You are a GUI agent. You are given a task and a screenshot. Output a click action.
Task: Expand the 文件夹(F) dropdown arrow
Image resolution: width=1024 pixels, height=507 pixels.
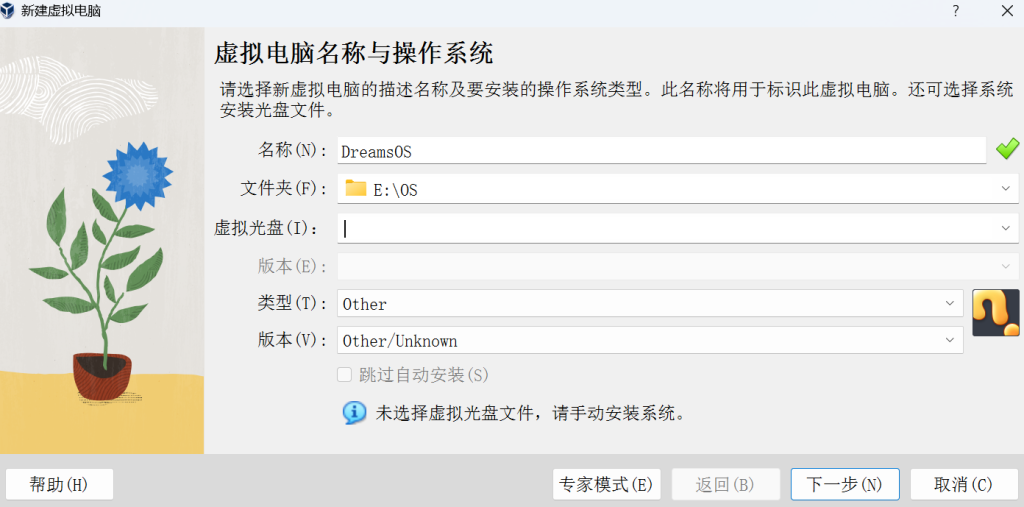click(x=1005, y=188)
